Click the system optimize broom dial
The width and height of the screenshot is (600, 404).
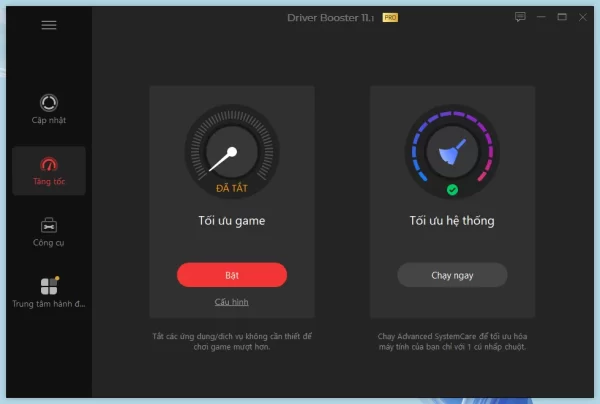pyautogui.click(x=452, y=151)
